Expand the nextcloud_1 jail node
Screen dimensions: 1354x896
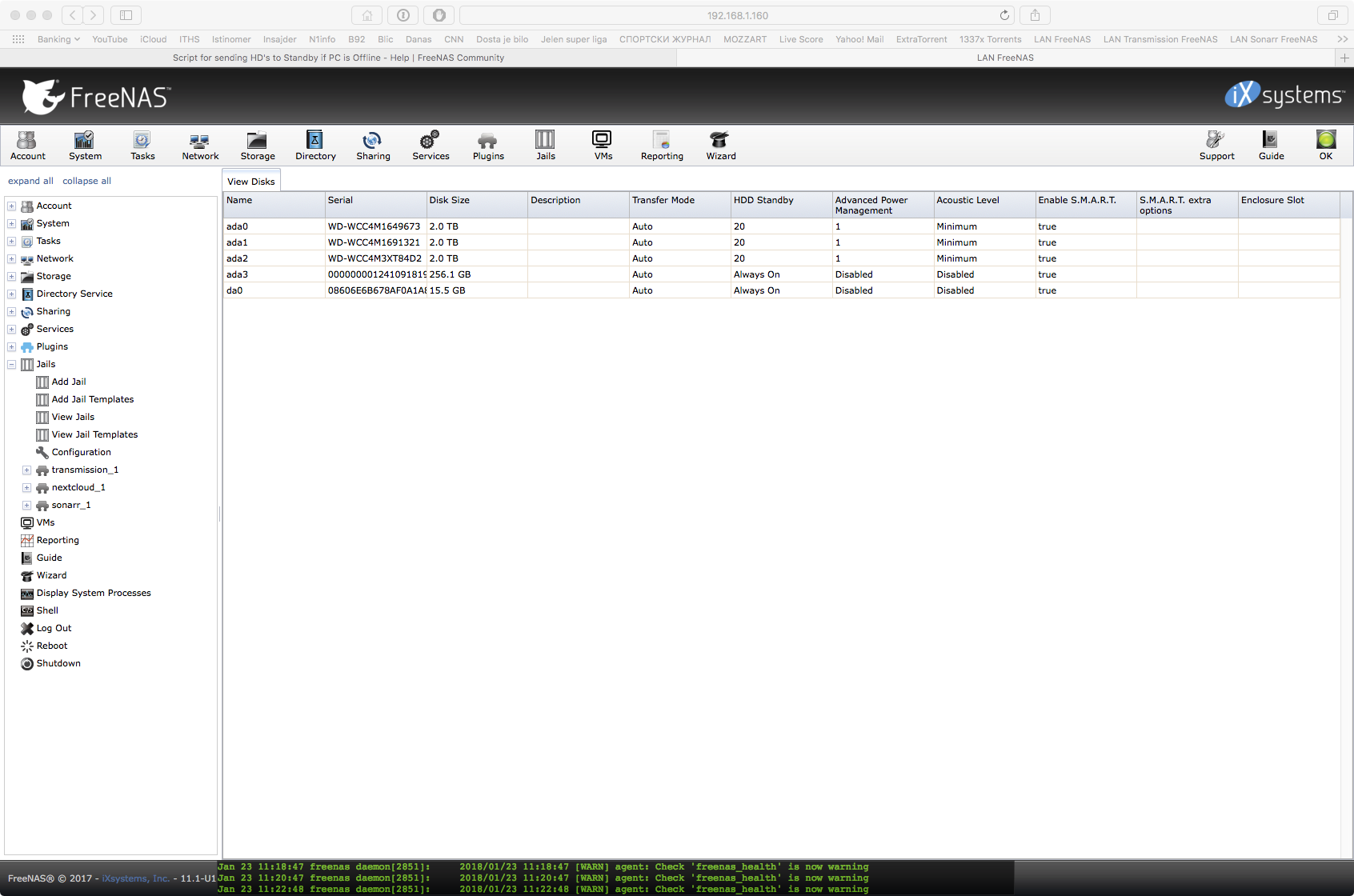pos(26,487)
